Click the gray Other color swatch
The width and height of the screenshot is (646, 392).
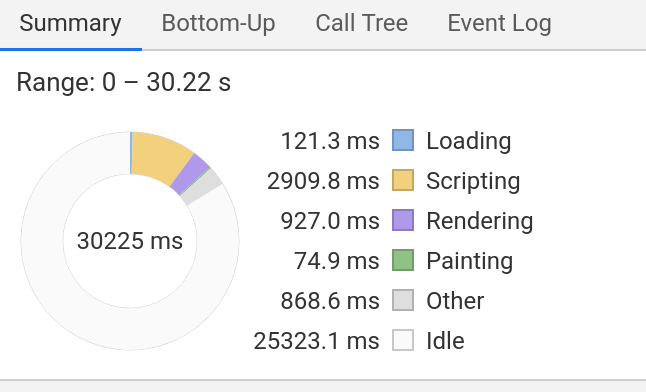(403, 300)
